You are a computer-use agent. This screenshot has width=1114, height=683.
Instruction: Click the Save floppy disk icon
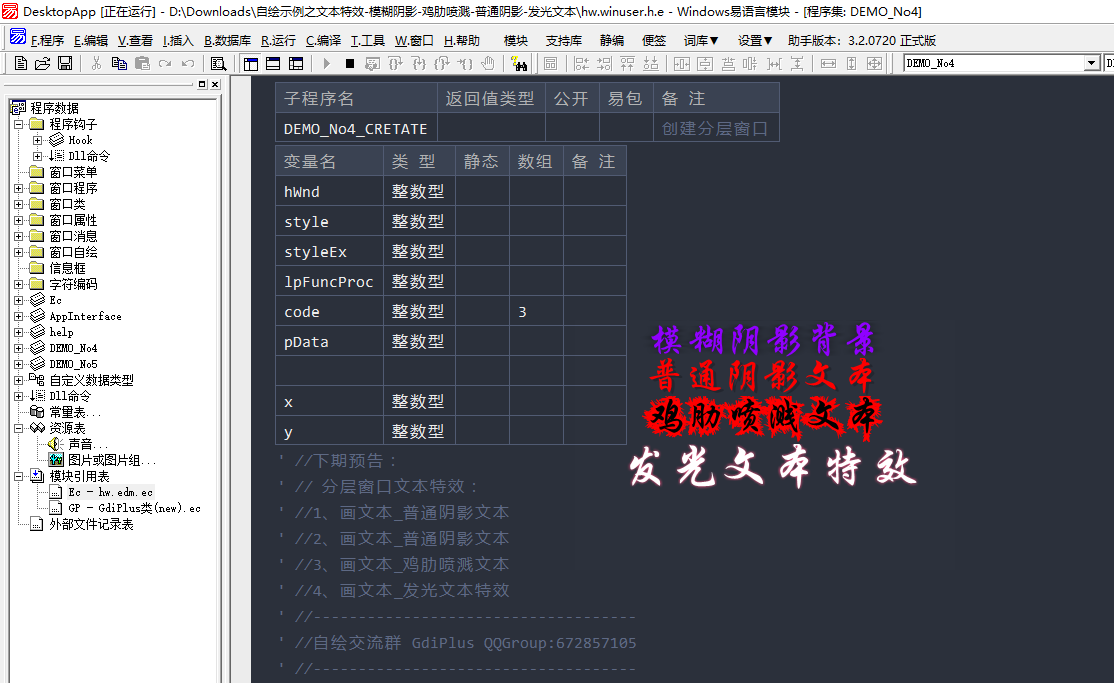pos(65,63)
